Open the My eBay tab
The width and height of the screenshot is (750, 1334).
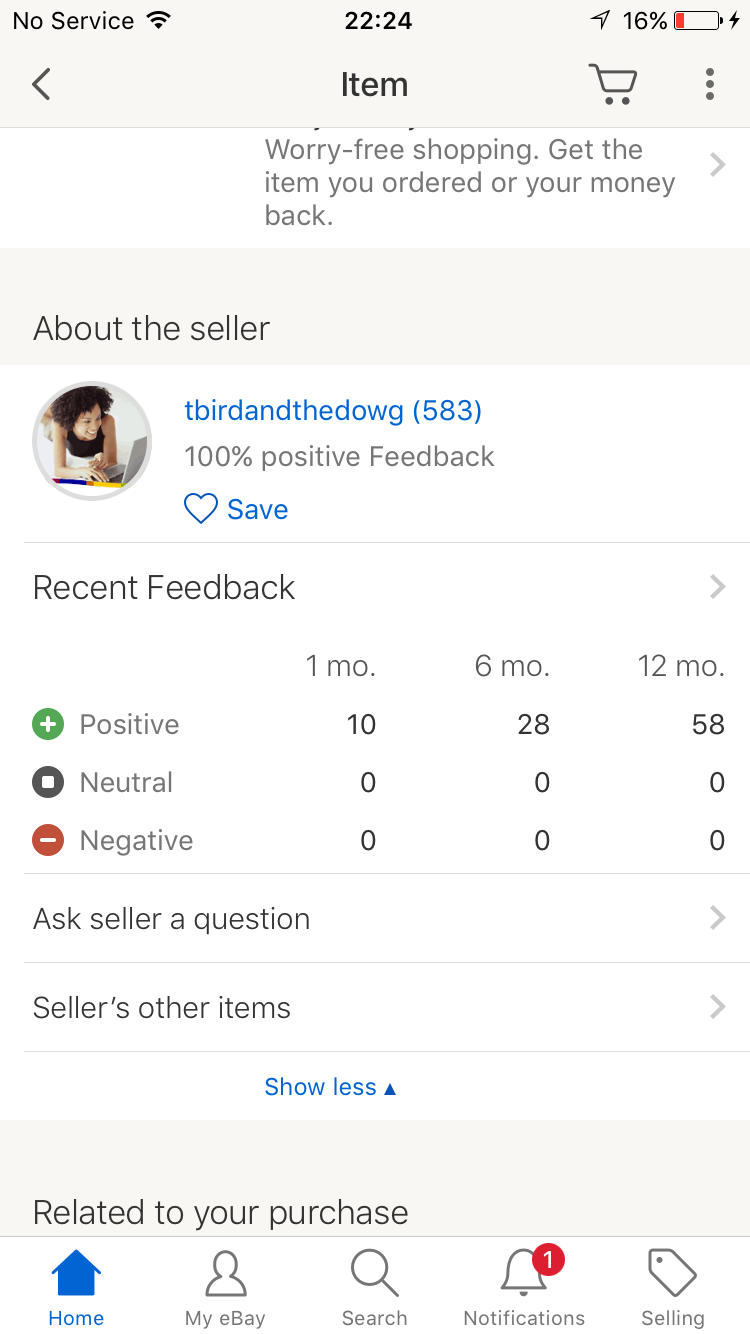click(x=225, y=1286)
